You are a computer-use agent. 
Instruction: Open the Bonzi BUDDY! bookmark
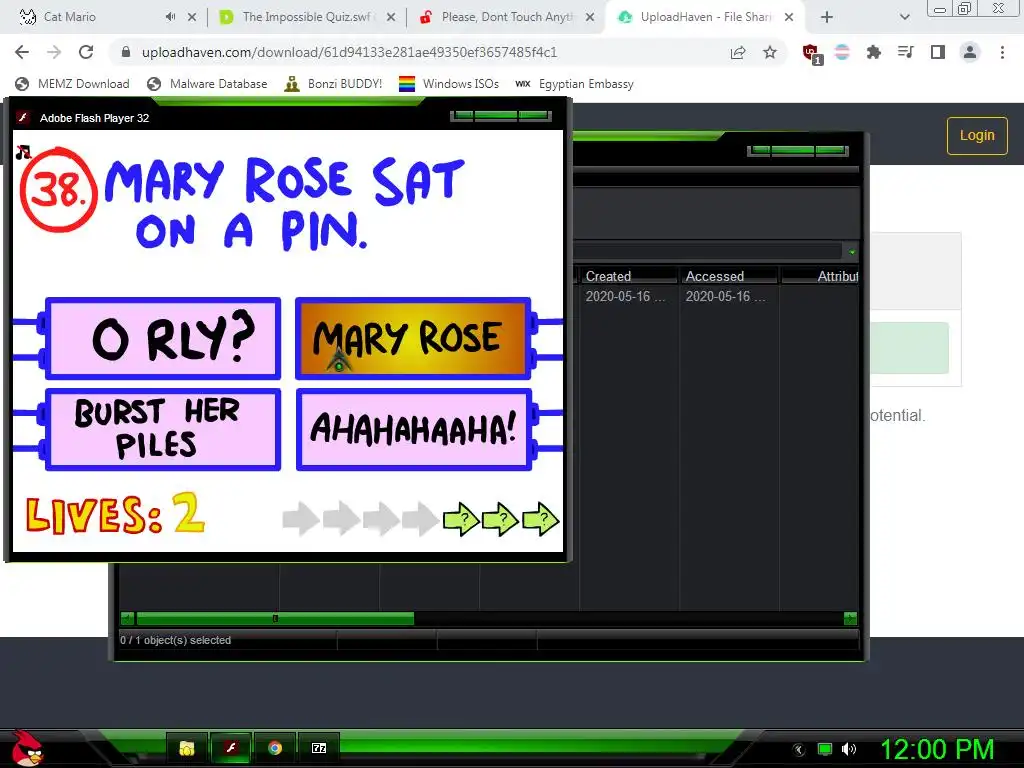pyautogui.click(x=334, y=84)
